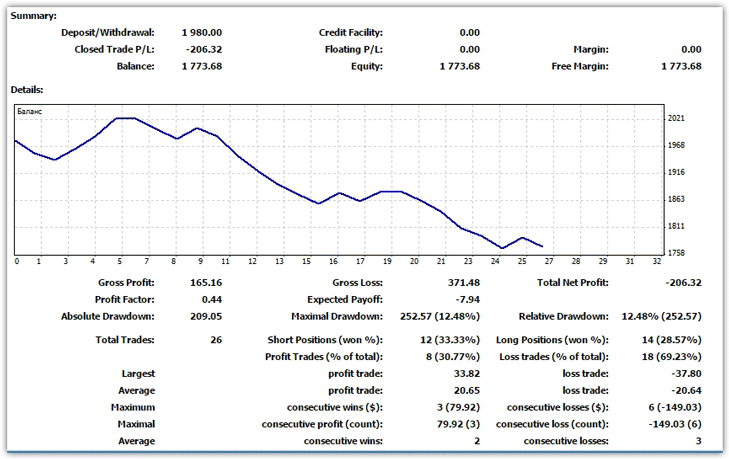The width and height of the screenshot is (729, 459).
Task: Click the Profit Factor value 0.44
Action: coord(212,299)
